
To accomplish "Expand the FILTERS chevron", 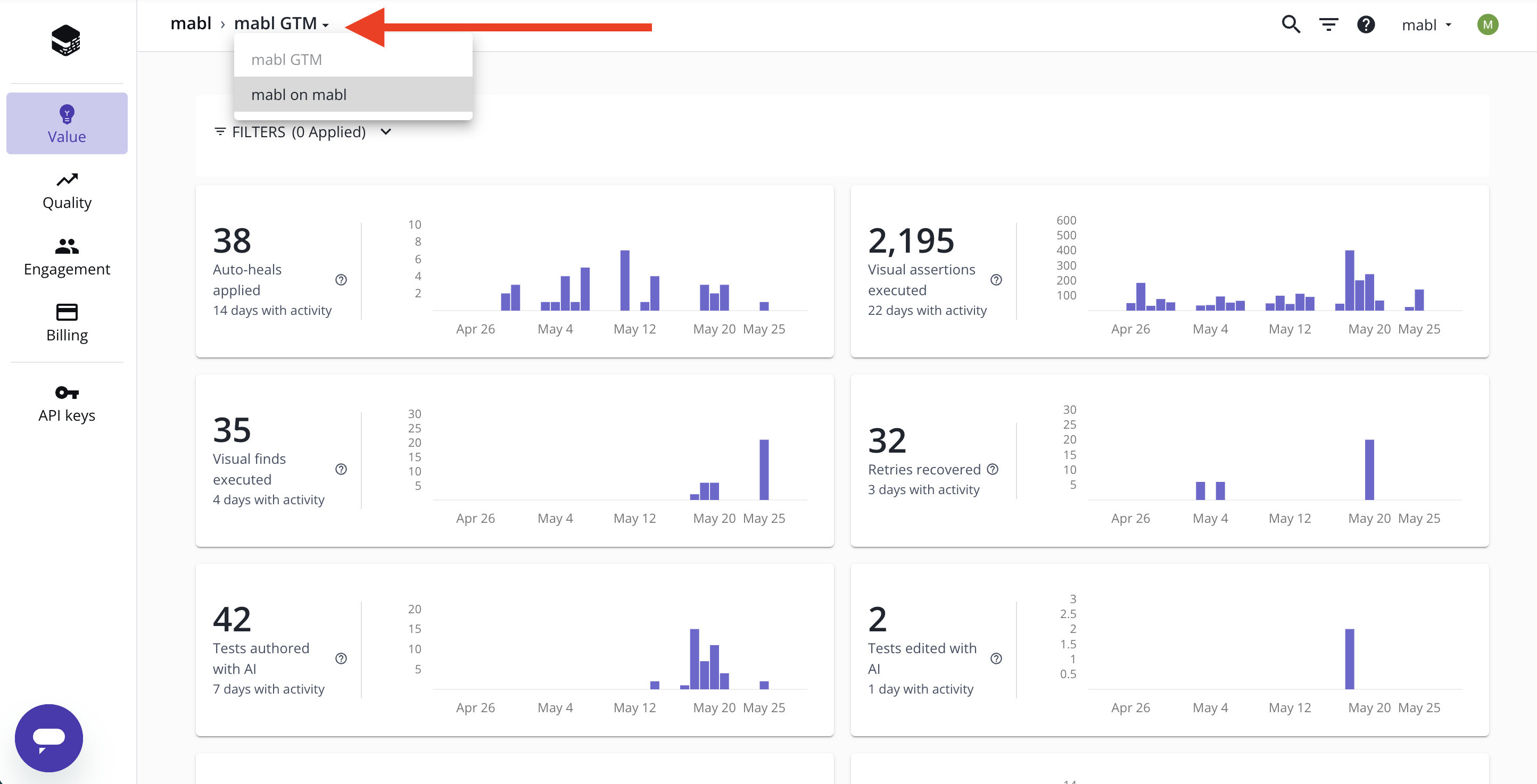I will pyautogui.click(x=385, y=132).
